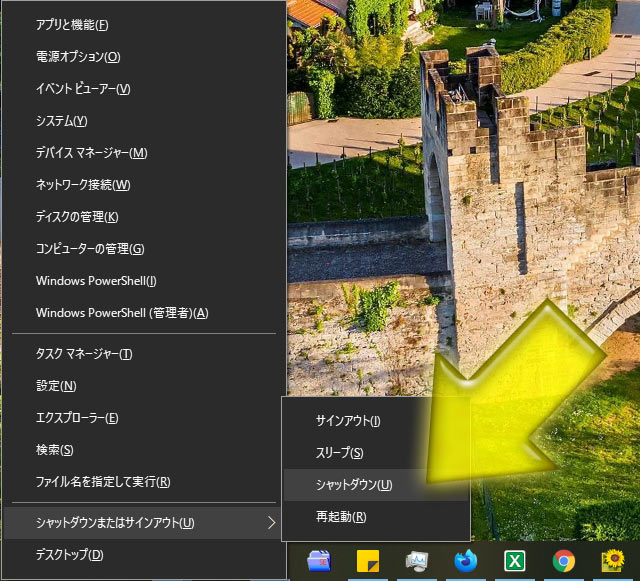Open エクスプローラー(E)
The height and width of the screenshot is (581, 640).
(144, 418)
